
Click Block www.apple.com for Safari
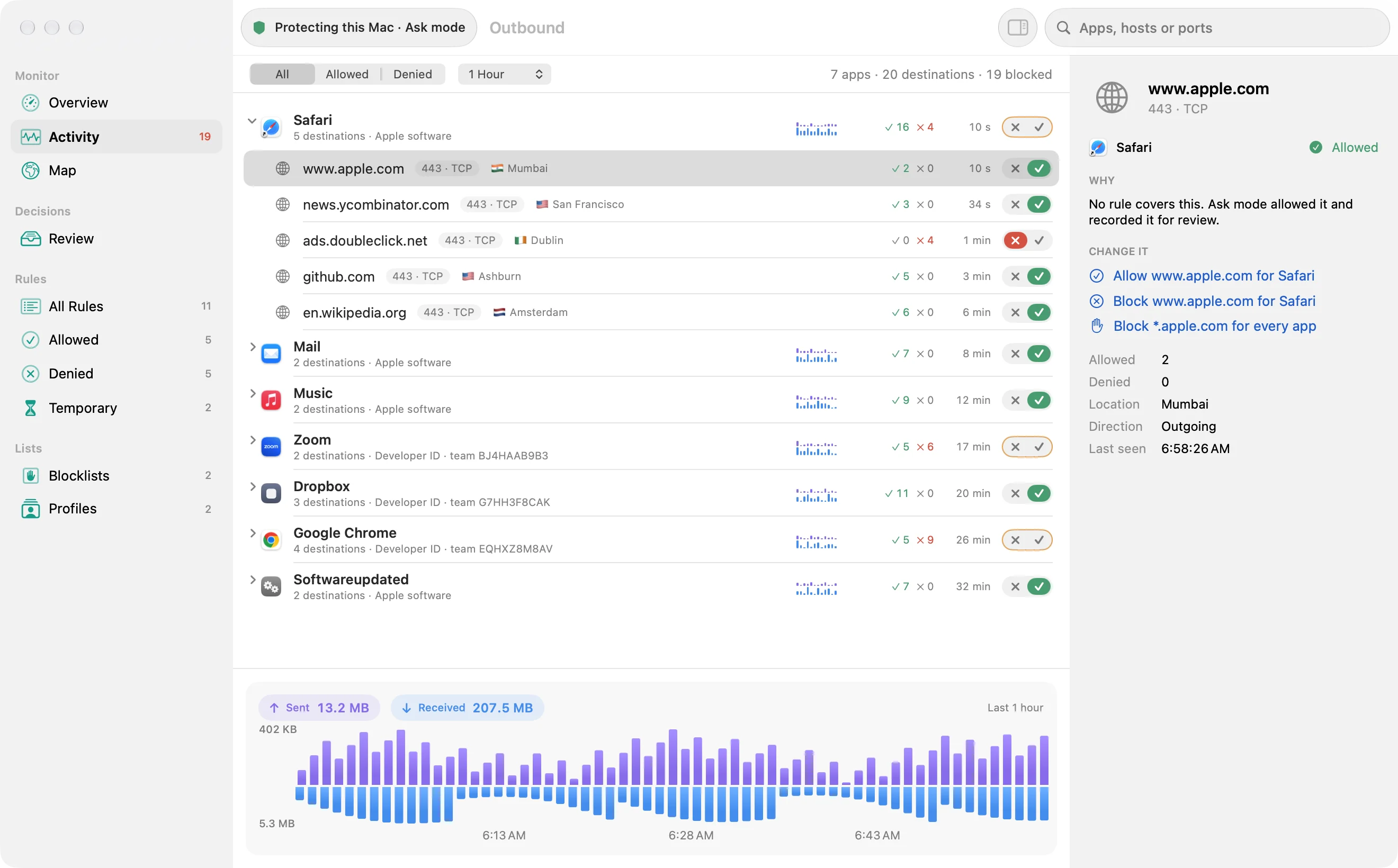[x=1202, y=301]
